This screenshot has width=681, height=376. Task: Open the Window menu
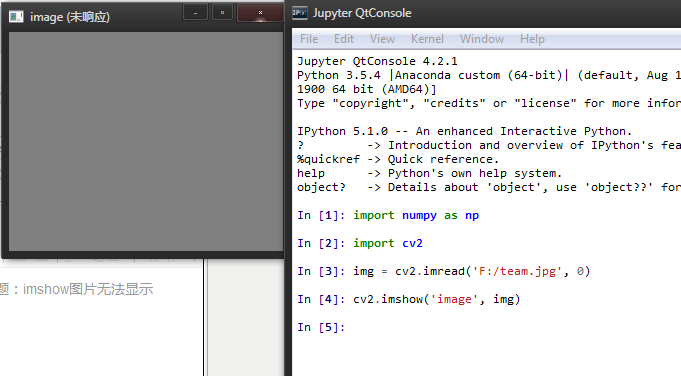pos(482,39)
